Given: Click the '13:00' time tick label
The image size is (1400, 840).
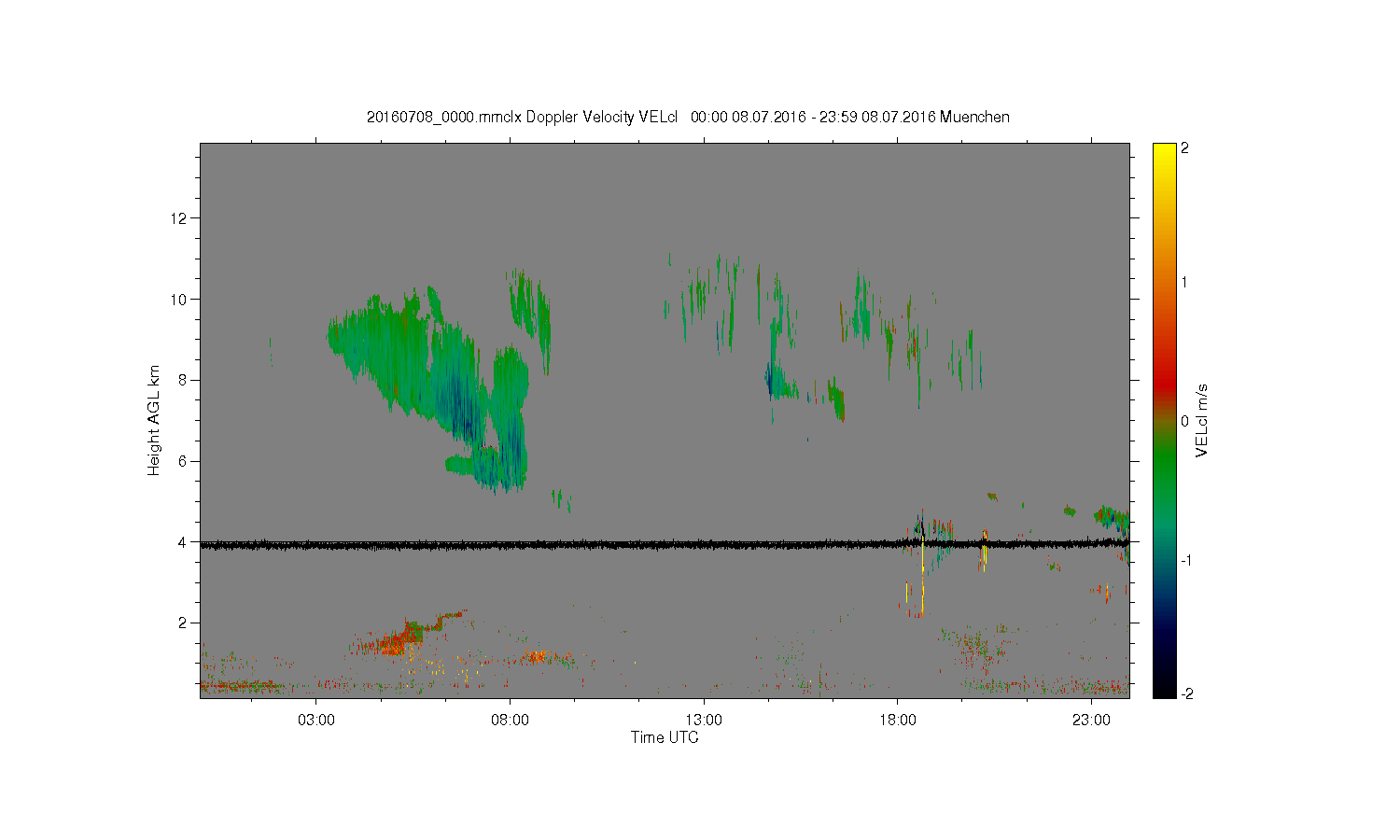Looking at the screenshot, I should (x=704, y=721).
